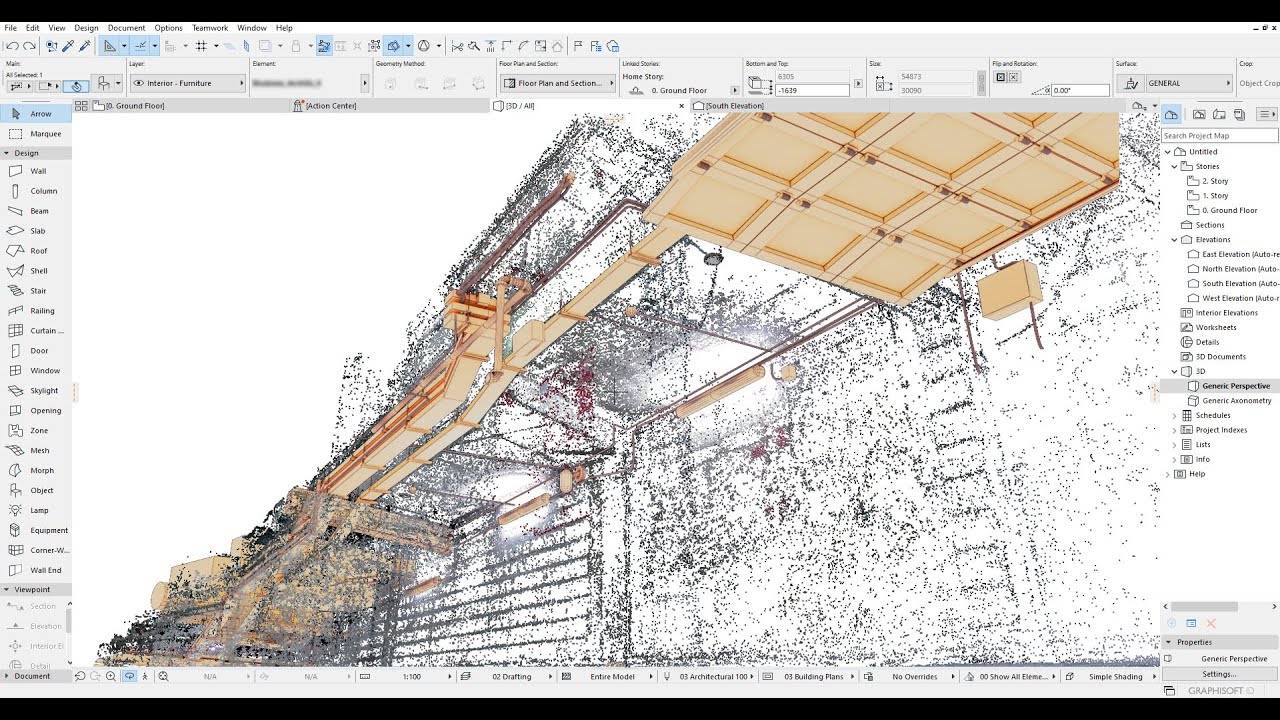The image size is (1280, 720).
Task: Open the Entire Model structure display
Action: pos(611,677)
